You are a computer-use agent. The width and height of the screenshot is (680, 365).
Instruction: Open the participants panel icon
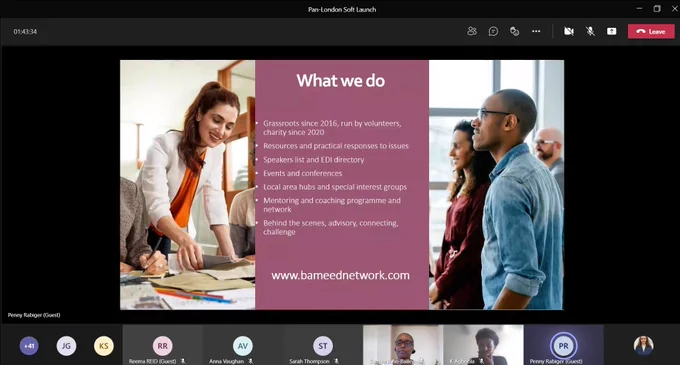click(472, 31)
